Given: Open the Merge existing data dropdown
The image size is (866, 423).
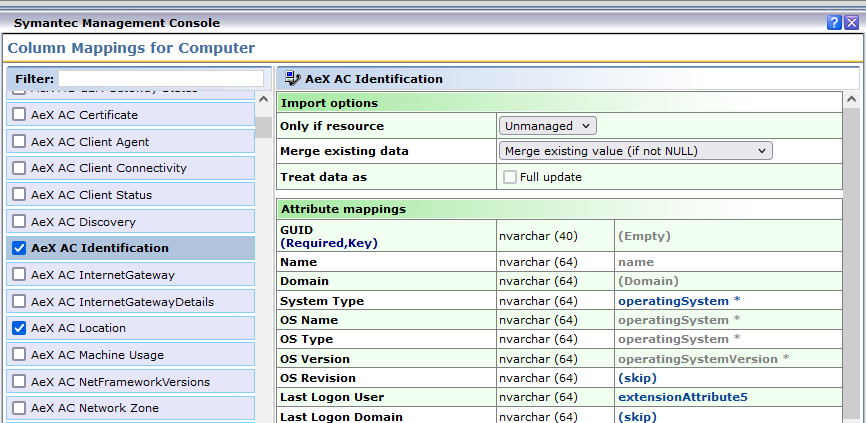Looking at the screenshot, I should coord(636,151).
